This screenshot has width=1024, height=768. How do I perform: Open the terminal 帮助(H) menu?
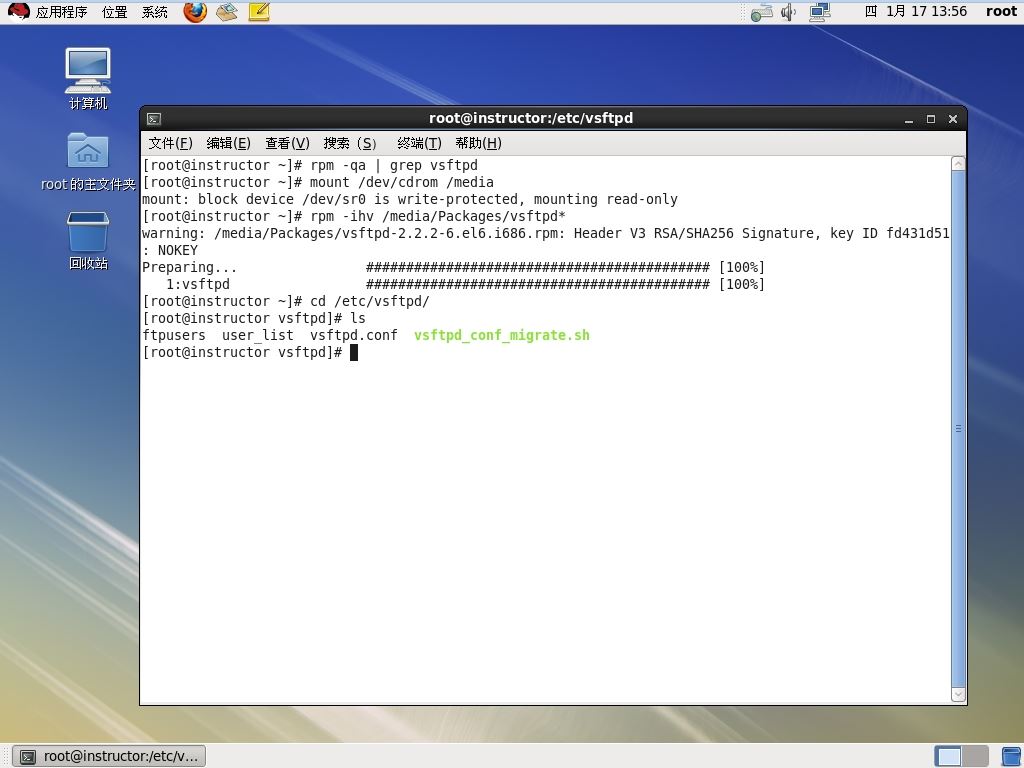(478, 143)
